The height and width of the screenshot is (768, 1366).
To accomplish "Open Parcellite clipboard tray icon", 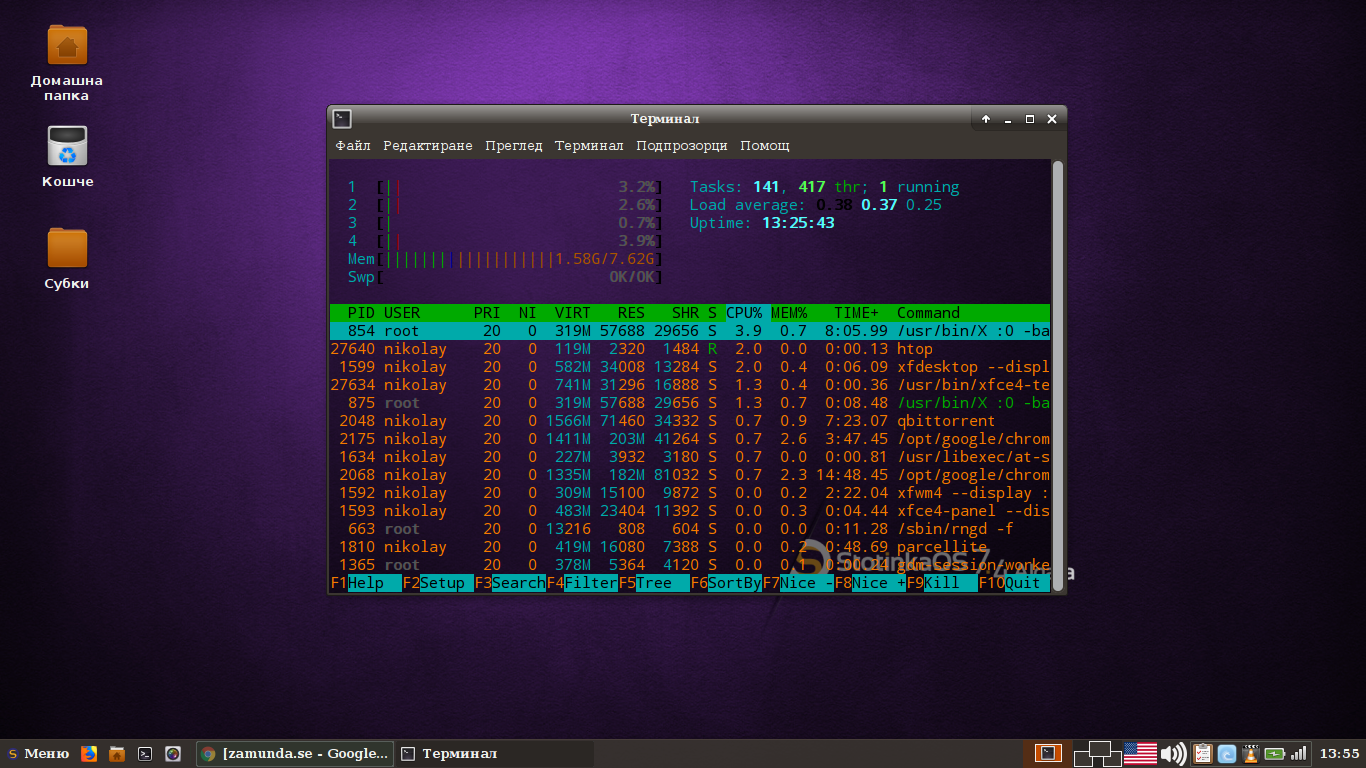I will [1203, 754].
